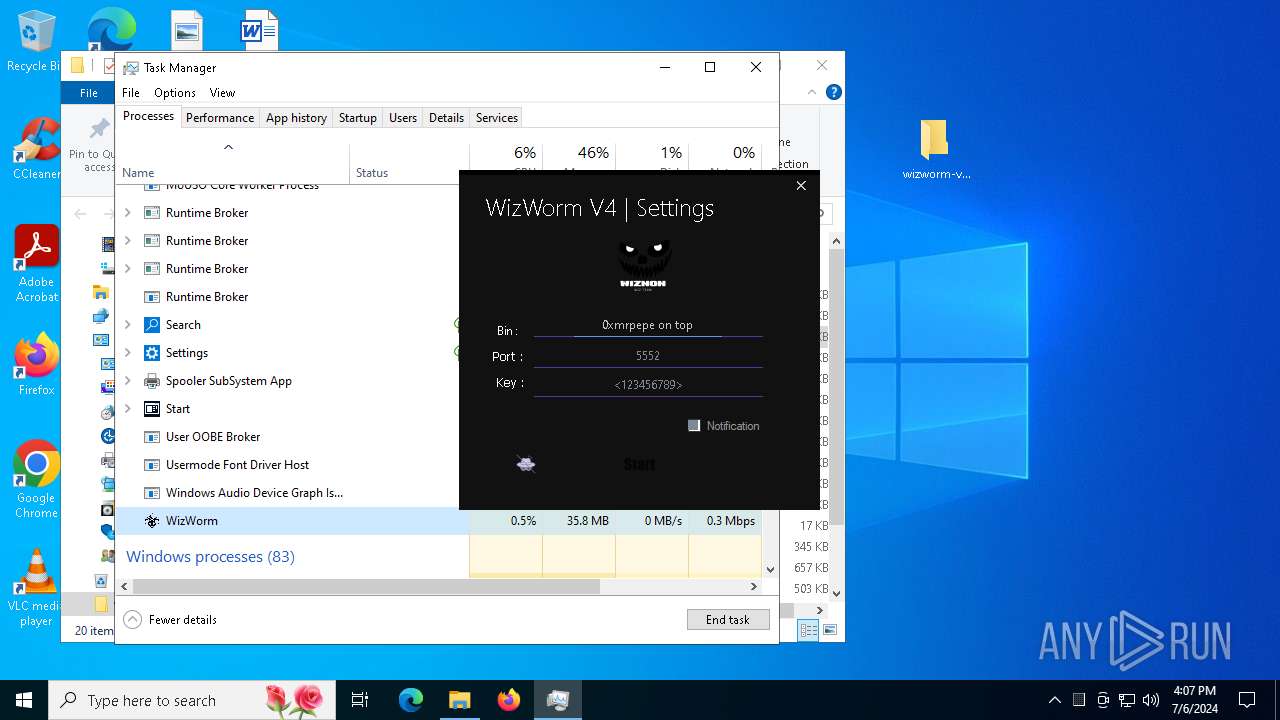
Task: Click the WizWorm process icon
Action: tap(152, 521)
